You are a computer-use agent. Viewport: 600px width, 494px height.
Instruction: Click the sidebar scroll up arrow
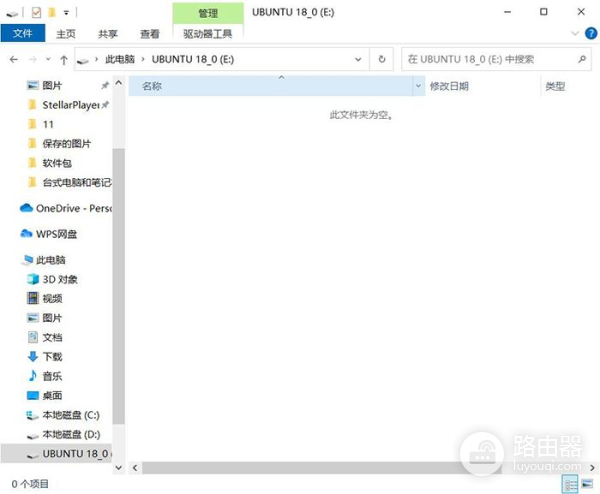coord(119,83)
